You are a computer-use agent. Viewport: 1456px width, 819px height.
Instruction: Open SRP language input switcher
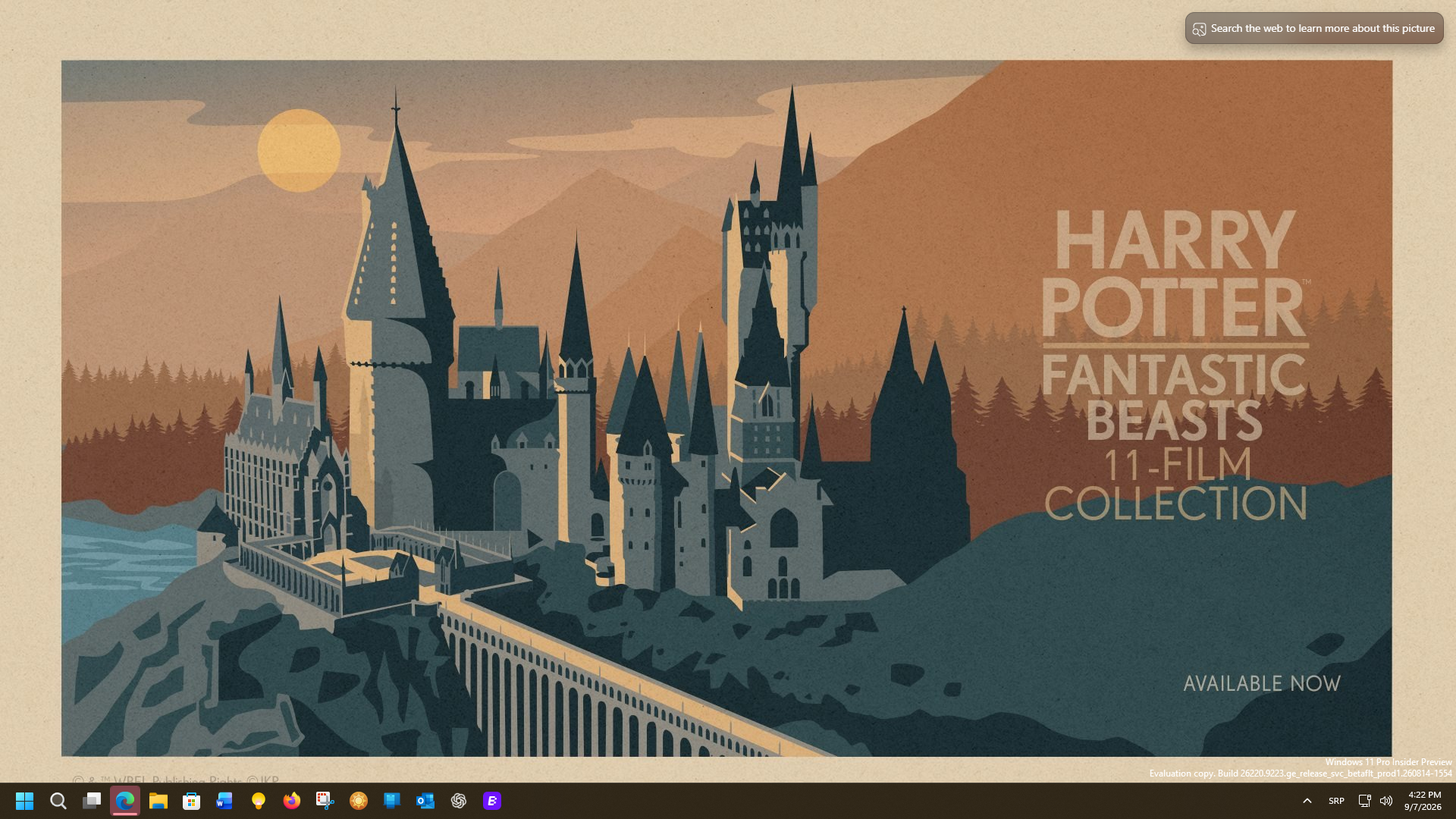click(1336, 801)
